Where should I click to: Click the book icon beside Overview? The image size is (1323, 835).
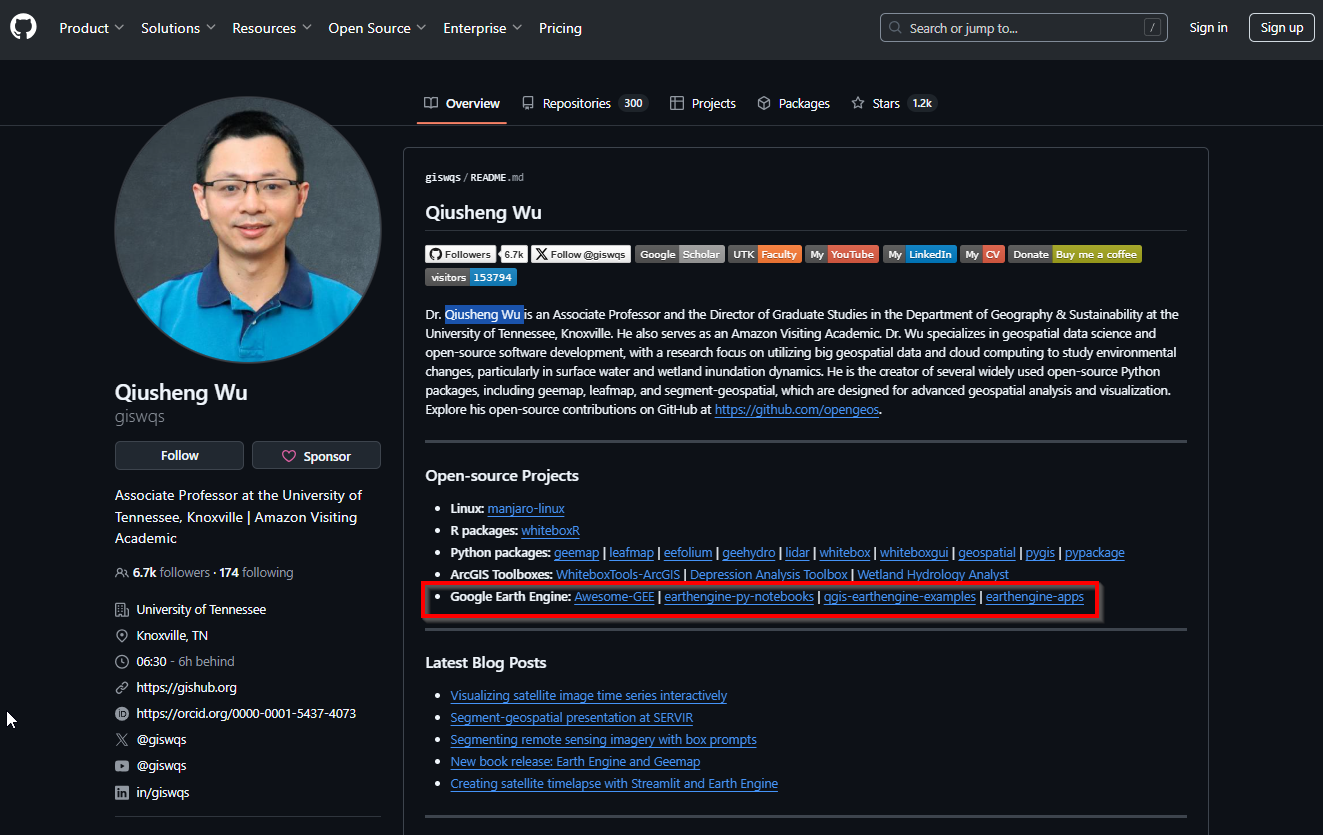click(x=431, y=103)
